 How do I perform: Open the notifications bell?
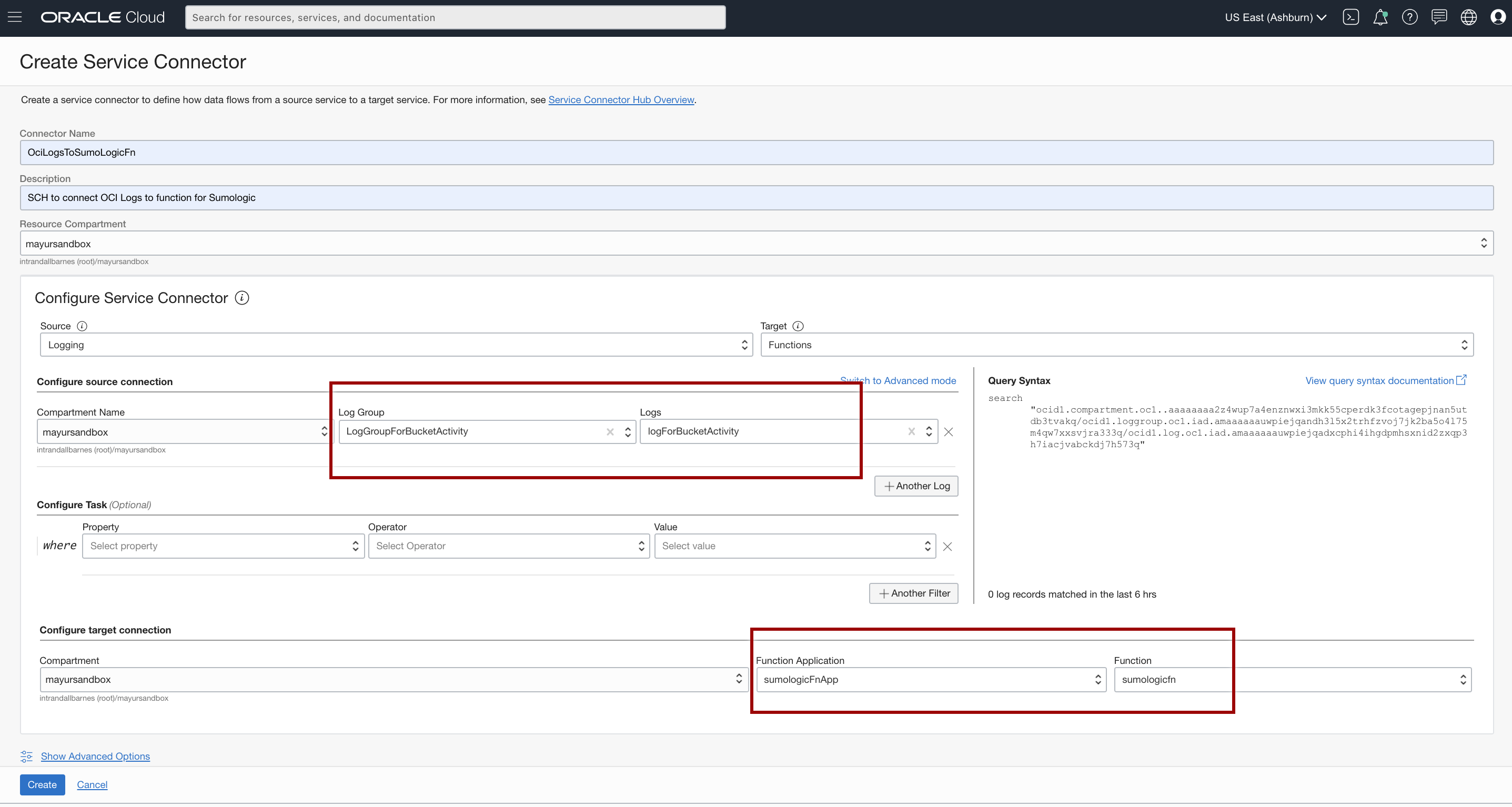coord(1380,17)
